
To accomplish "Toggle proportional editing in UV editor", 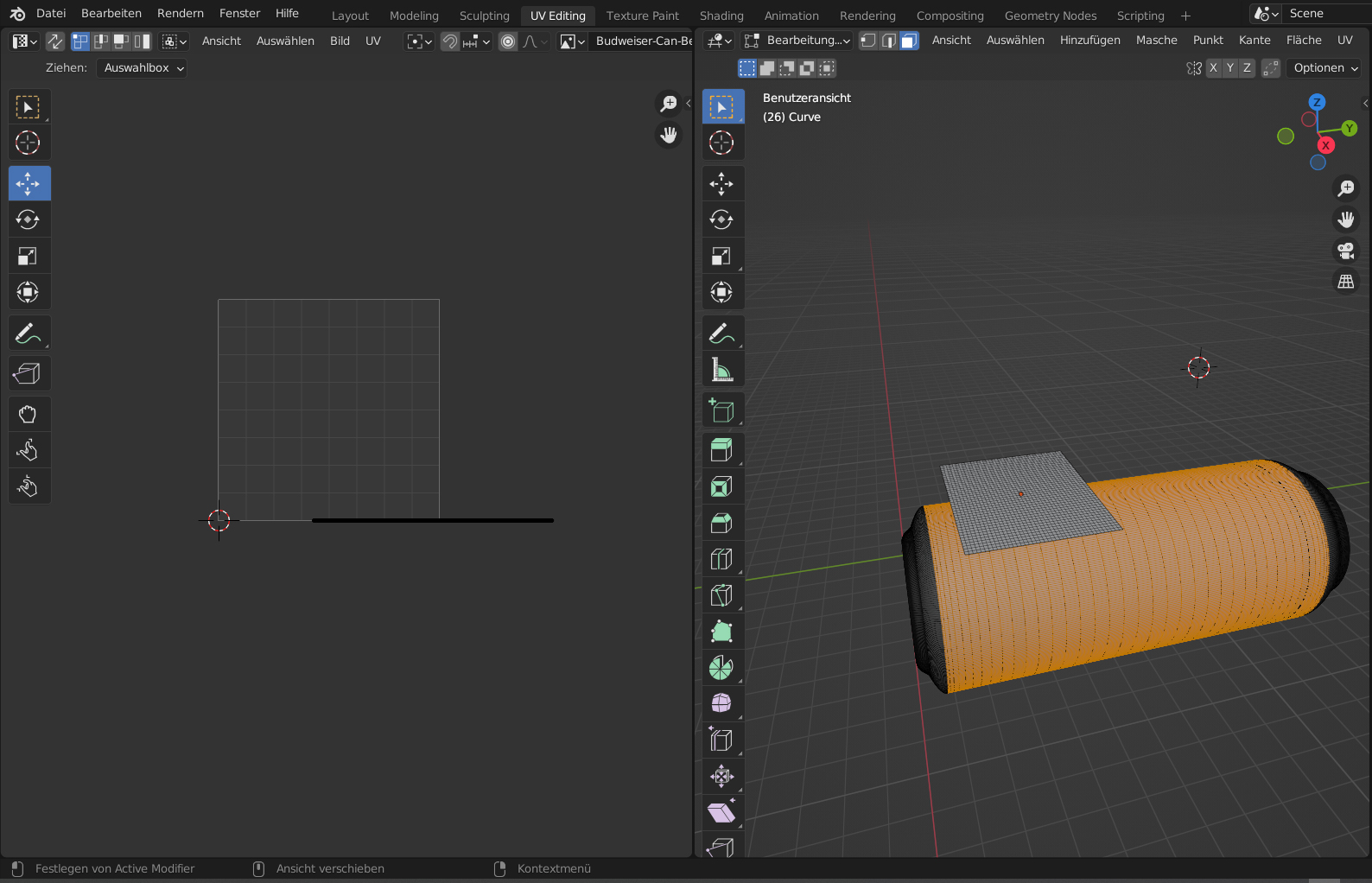I will pos(508,41).
